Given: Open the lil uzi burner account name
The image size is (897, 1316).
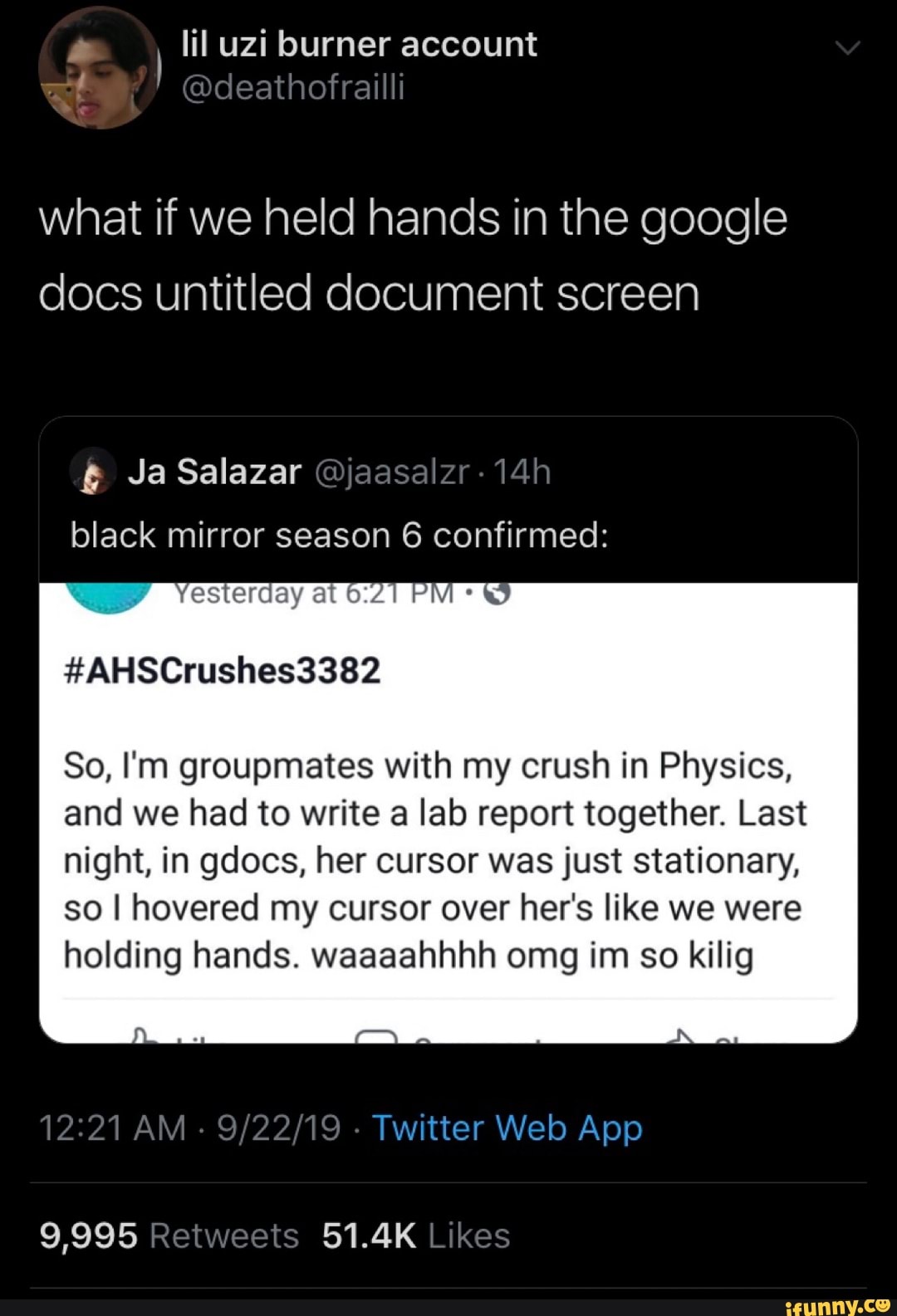Looking at the screenshot, I should (x=359, y=45).
